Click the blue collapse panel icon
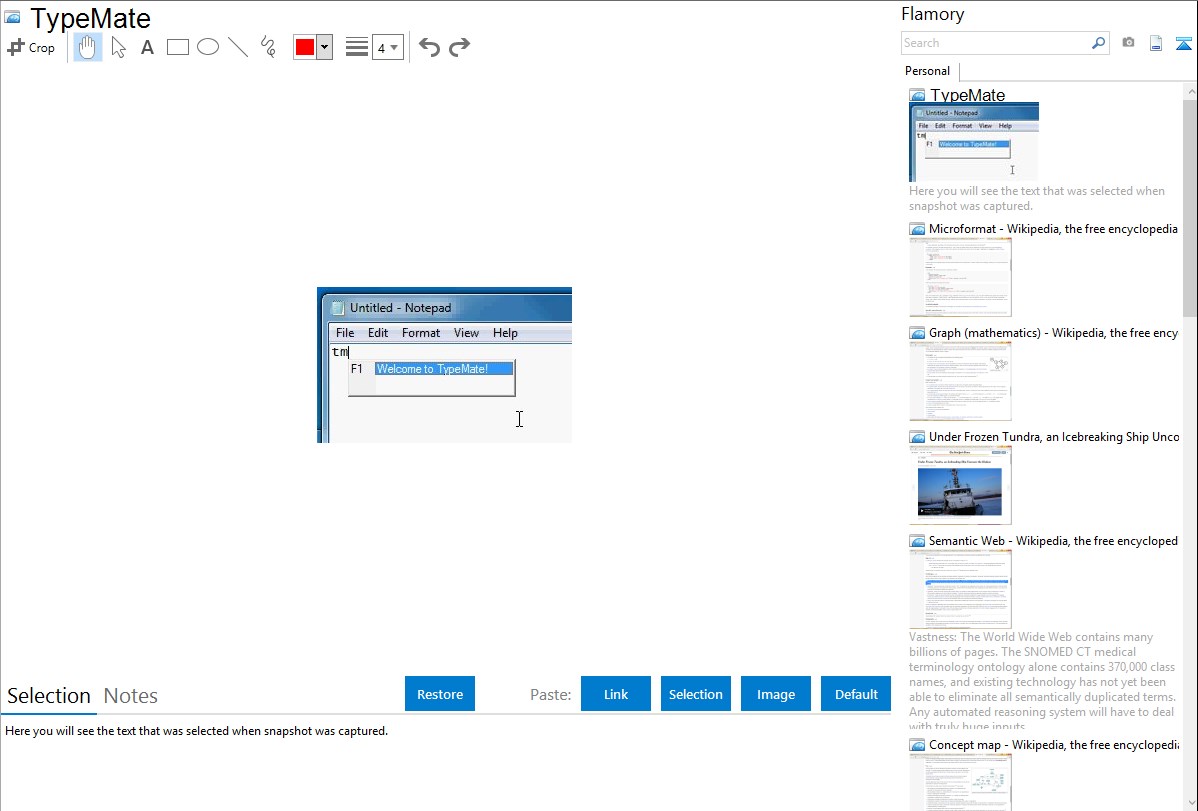The height and width of the screenshot is (811, 1198). point(1184,43)
